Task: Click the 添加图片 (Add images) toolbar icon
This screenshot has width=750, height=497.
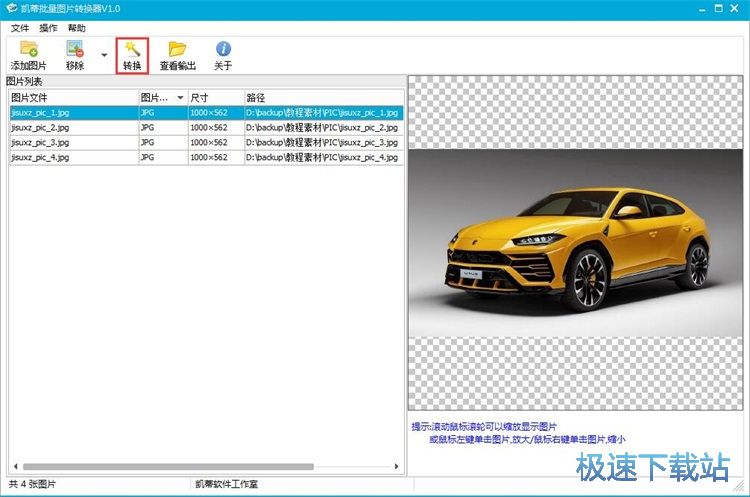Action: click(28, 49)
